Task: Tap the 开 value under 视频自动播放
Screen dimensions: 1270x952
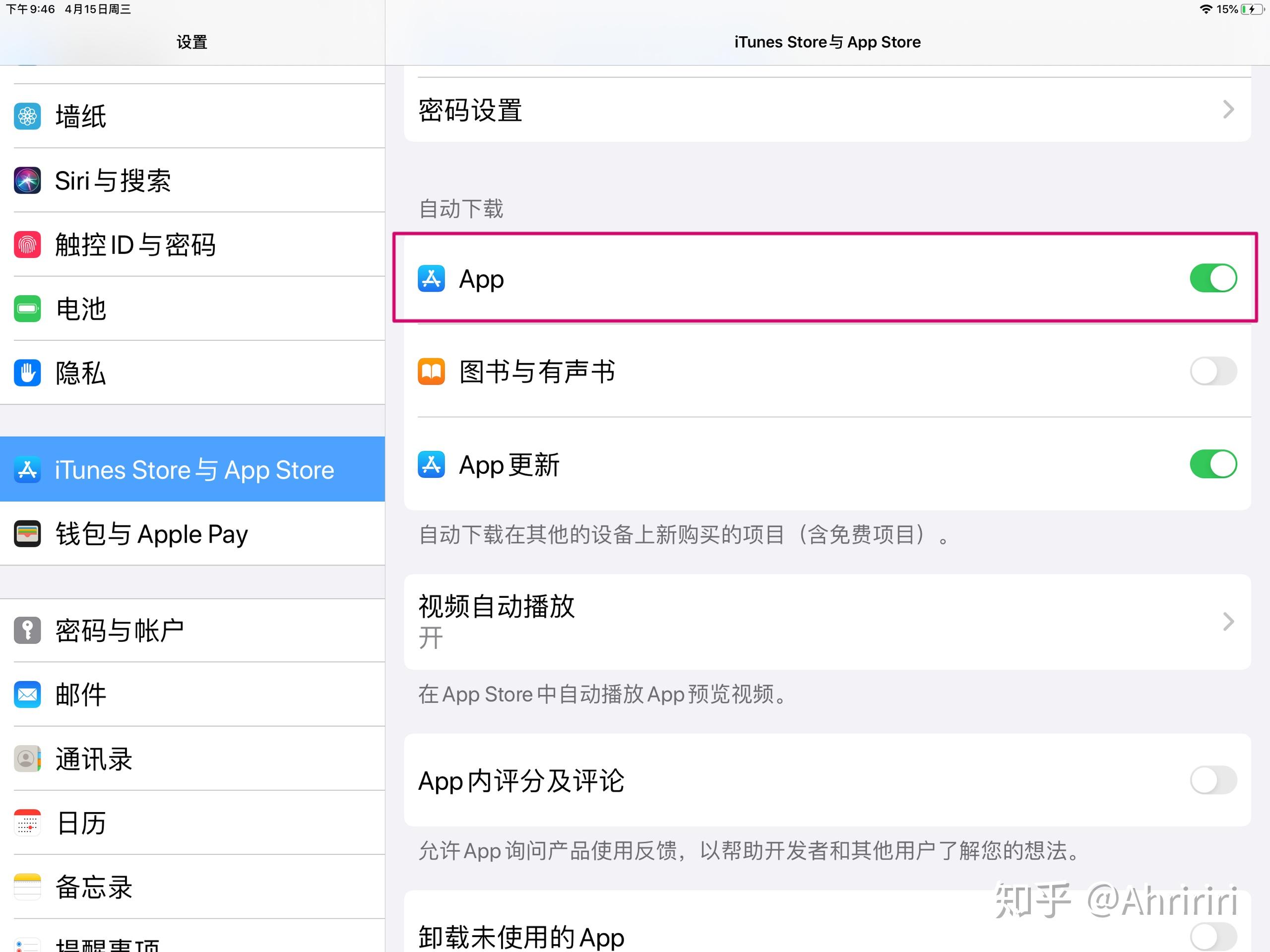Action: (431, 638)
